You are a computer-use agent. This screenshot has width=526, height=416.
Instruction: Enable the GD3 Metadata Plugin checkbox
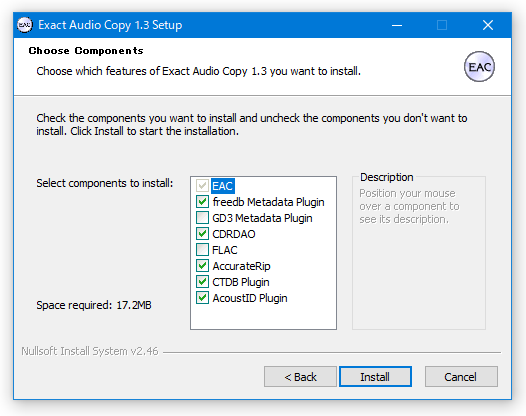click(x=202, y=218)
